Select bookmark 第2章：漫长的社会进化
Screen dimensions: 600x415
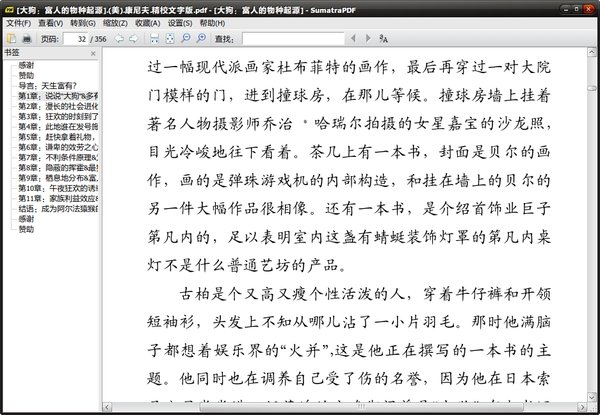pos(58,106)
